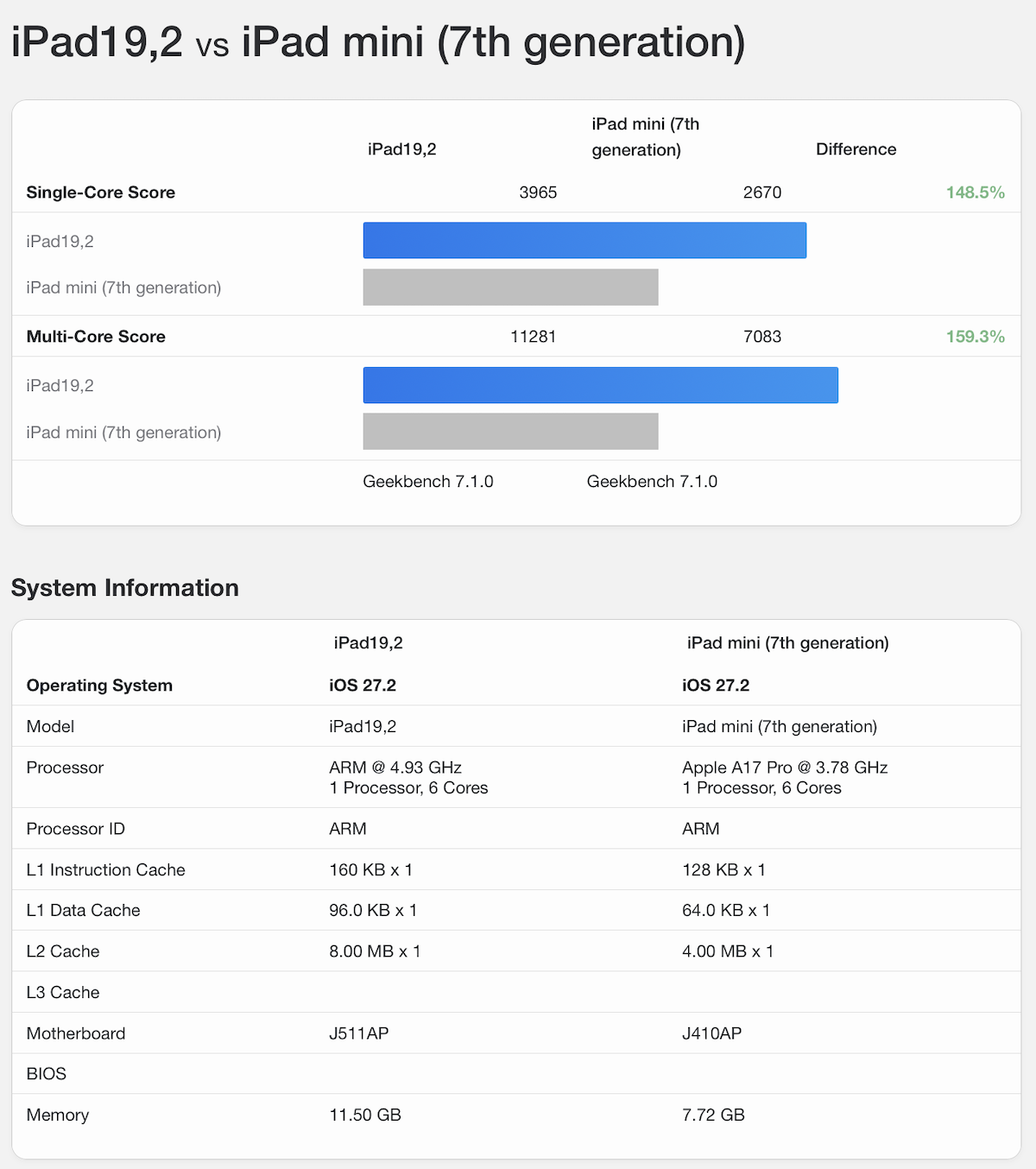Click the 7.72 GB memory value
This screenshot has height=1169, width=1036.
(713, 1115)
